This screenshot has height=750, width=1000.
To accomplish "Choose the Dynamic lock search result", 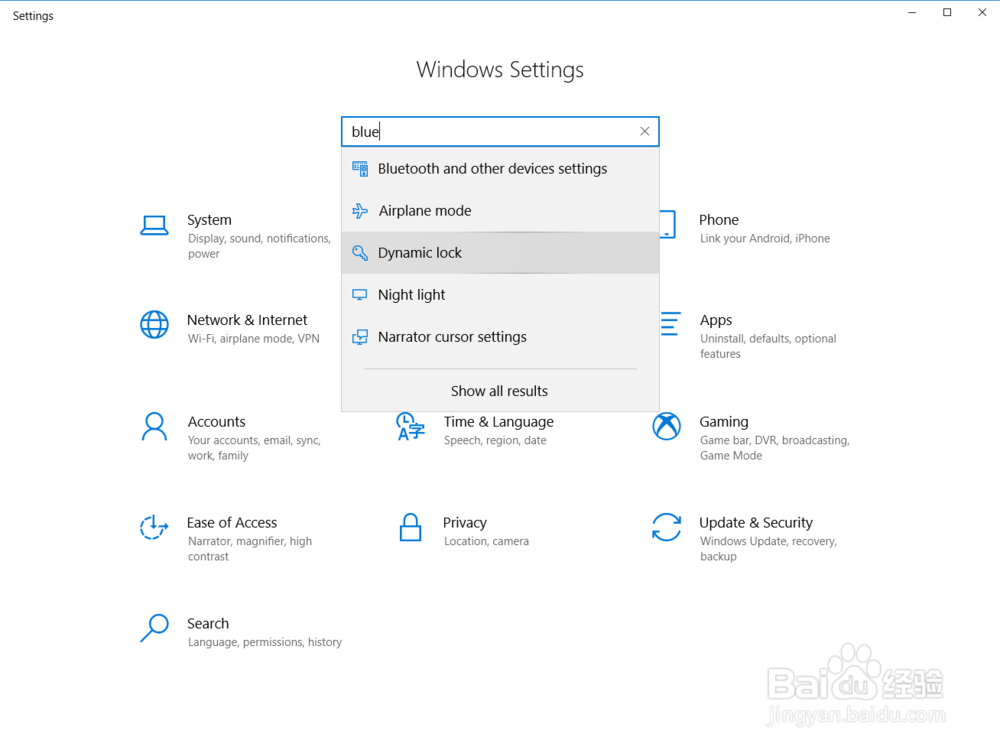I will [x=500, y=253].
